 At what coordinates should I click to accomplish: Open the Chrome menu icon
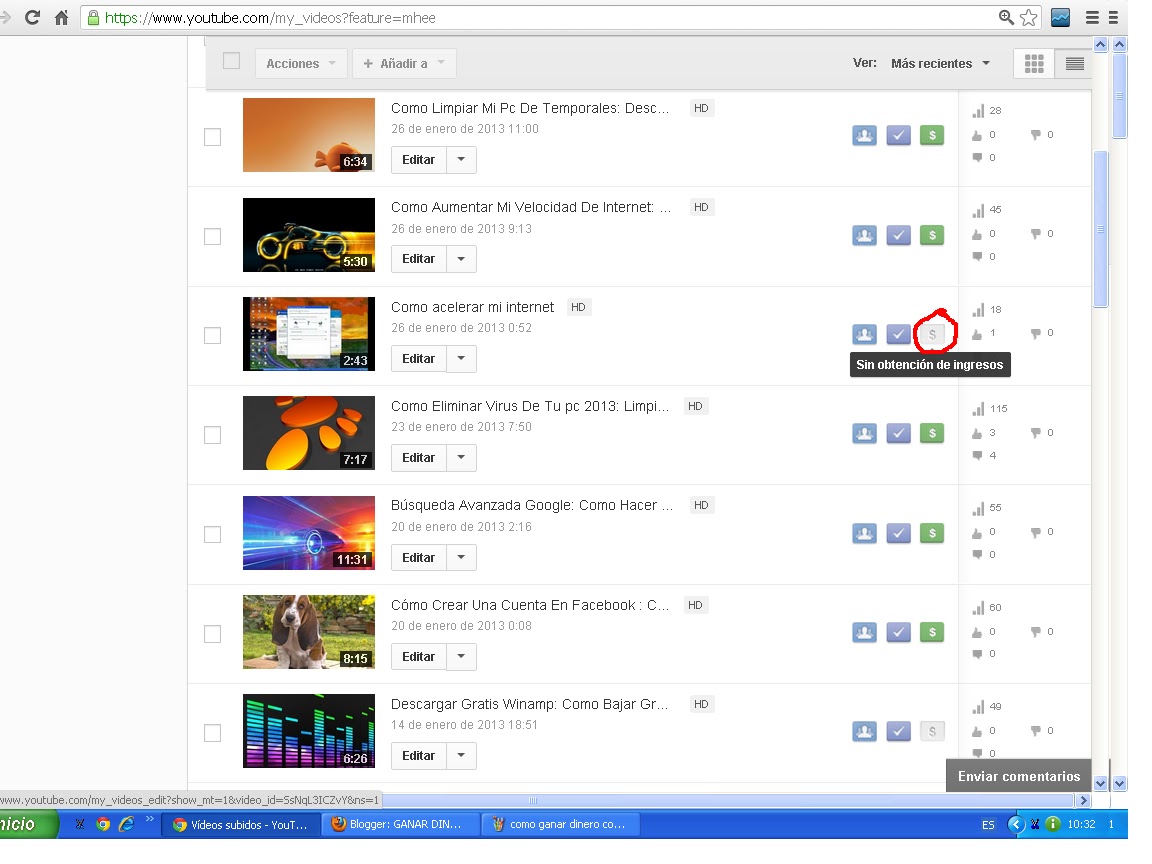click(1092, 18)
